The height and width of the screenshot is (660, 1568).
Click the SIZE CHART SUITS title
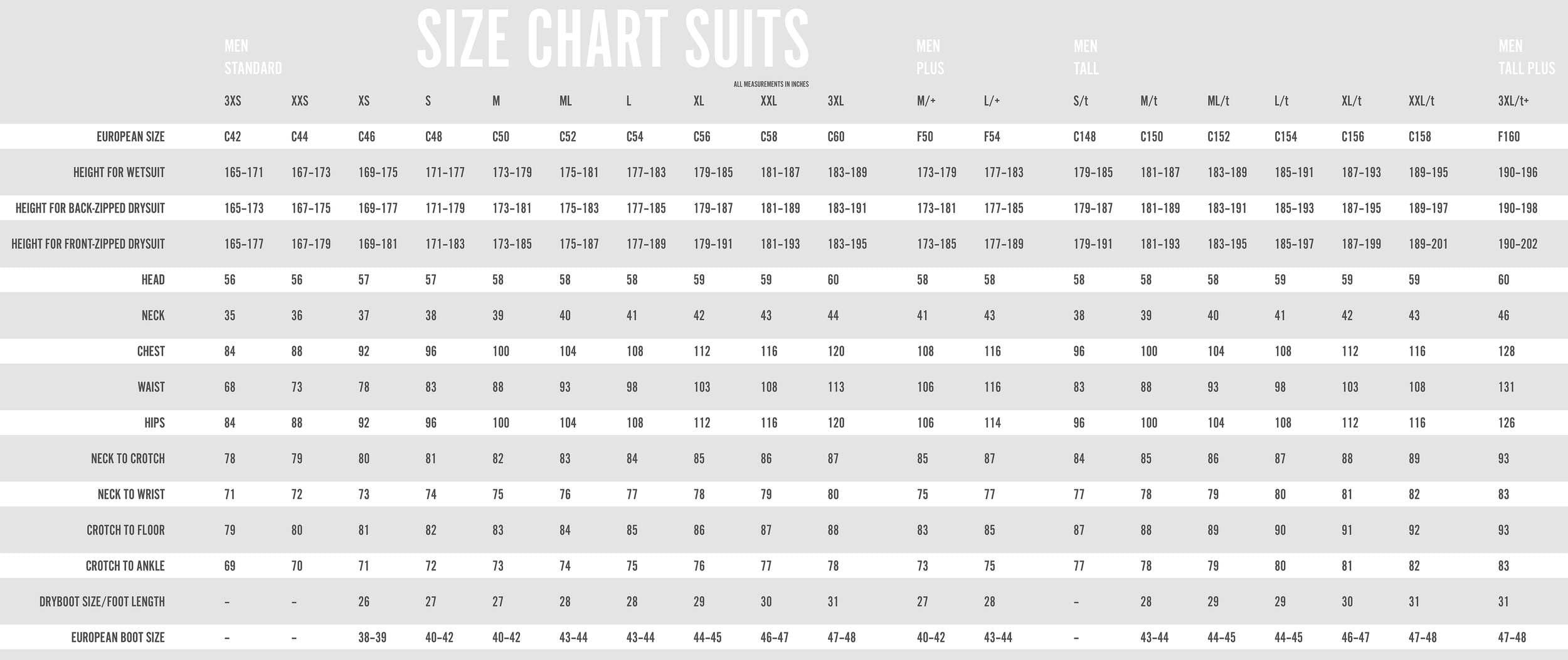click(612, 39)
